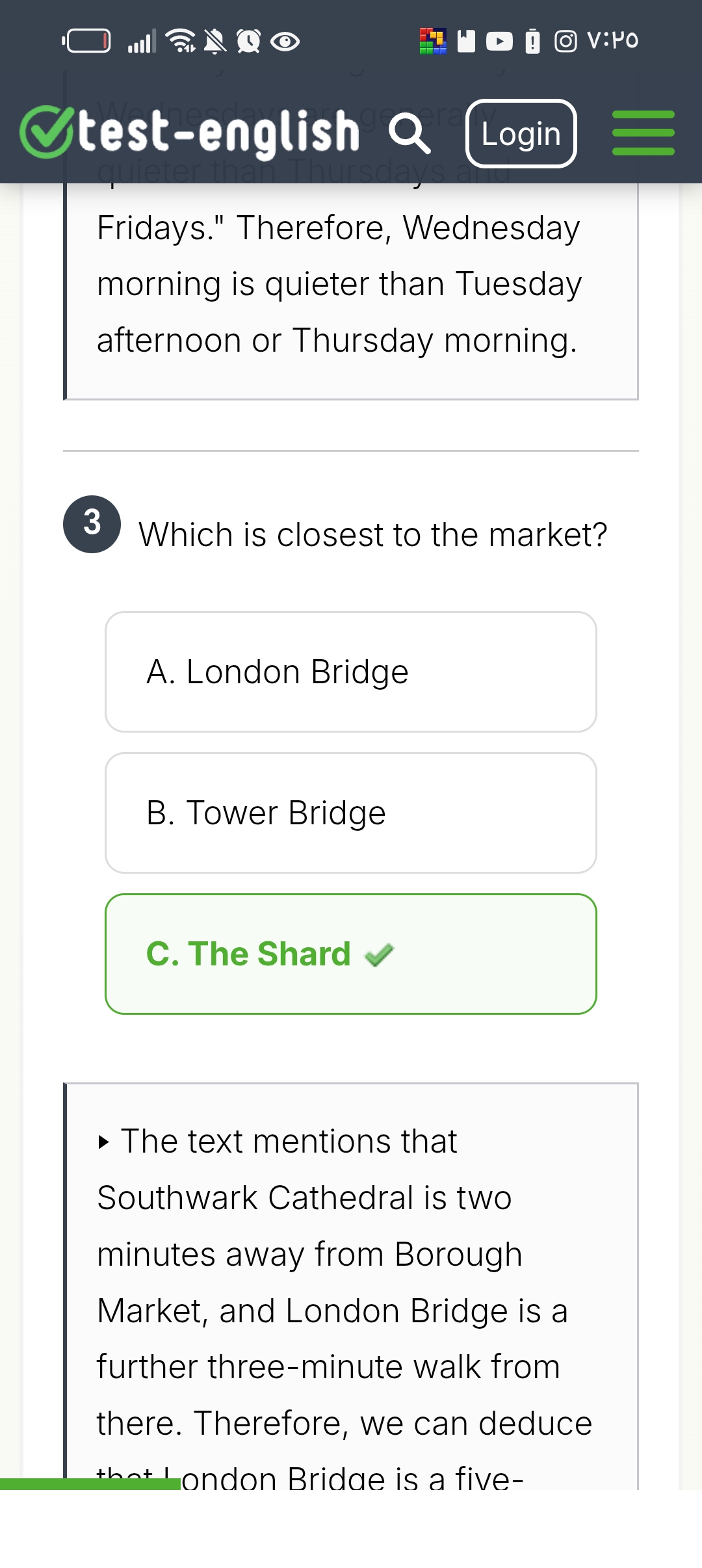
Task: Tap the alarm clock status icon
Action: [248, 42]
